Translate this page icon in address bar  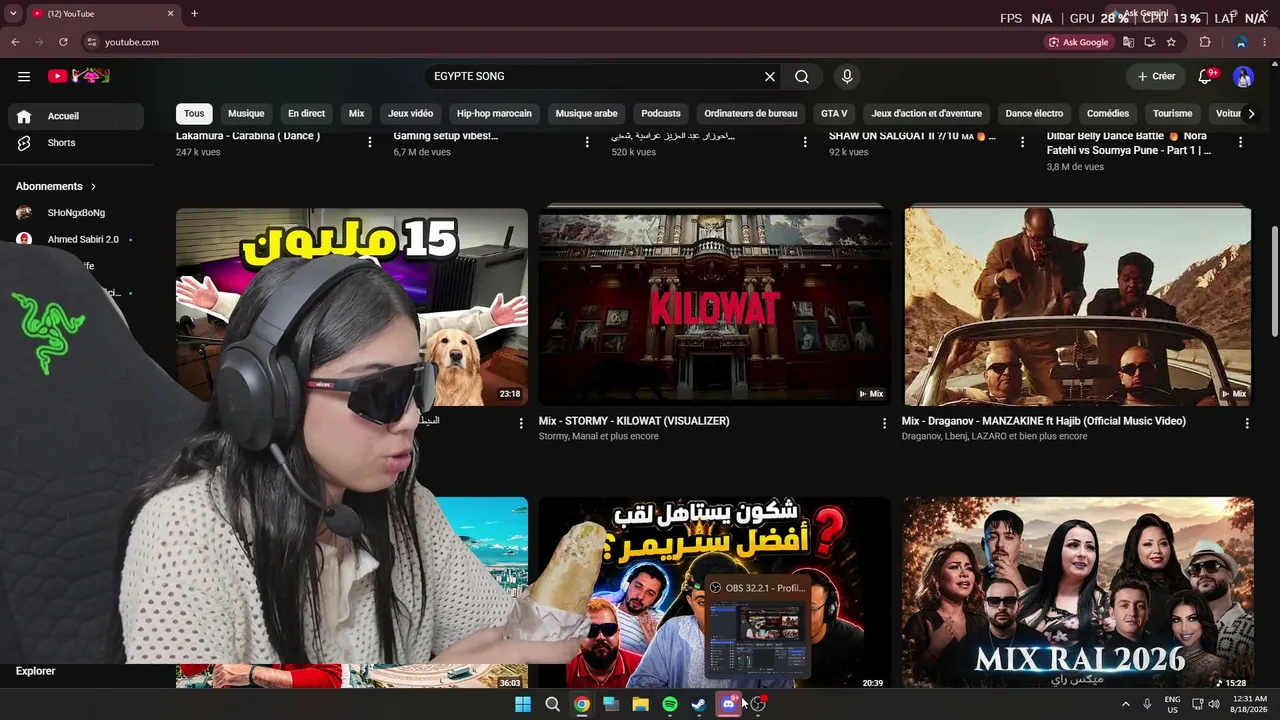click(1128, 42)
